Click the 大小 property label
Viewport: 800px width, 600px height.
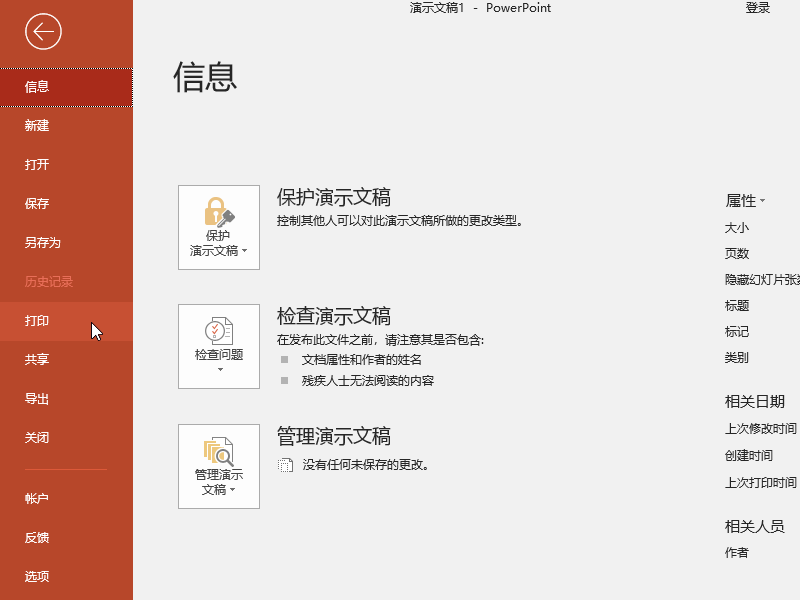(x=737, y=228)
